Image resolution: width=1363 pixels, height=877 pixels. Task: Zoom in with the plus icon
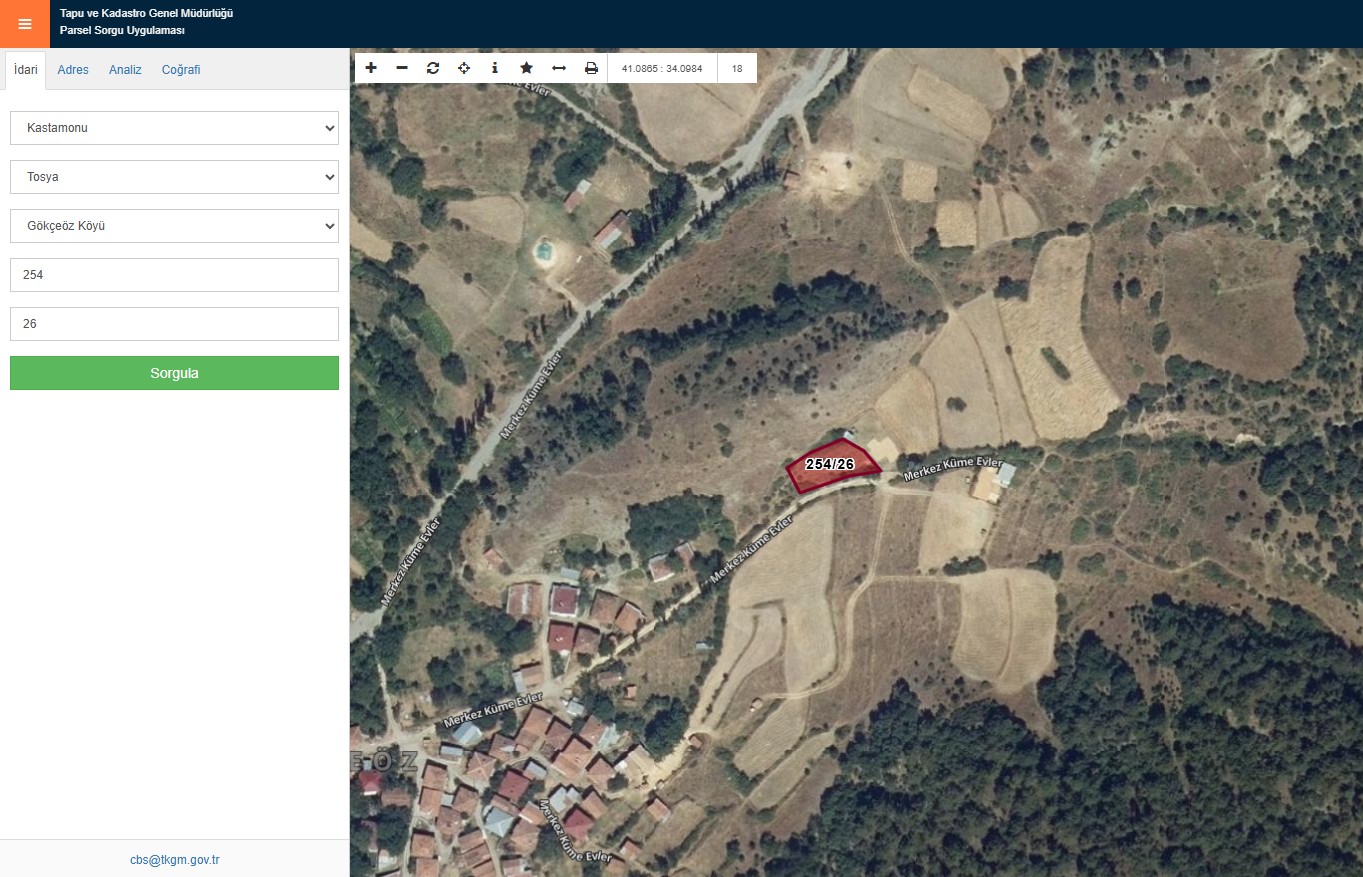pos(371,68)
